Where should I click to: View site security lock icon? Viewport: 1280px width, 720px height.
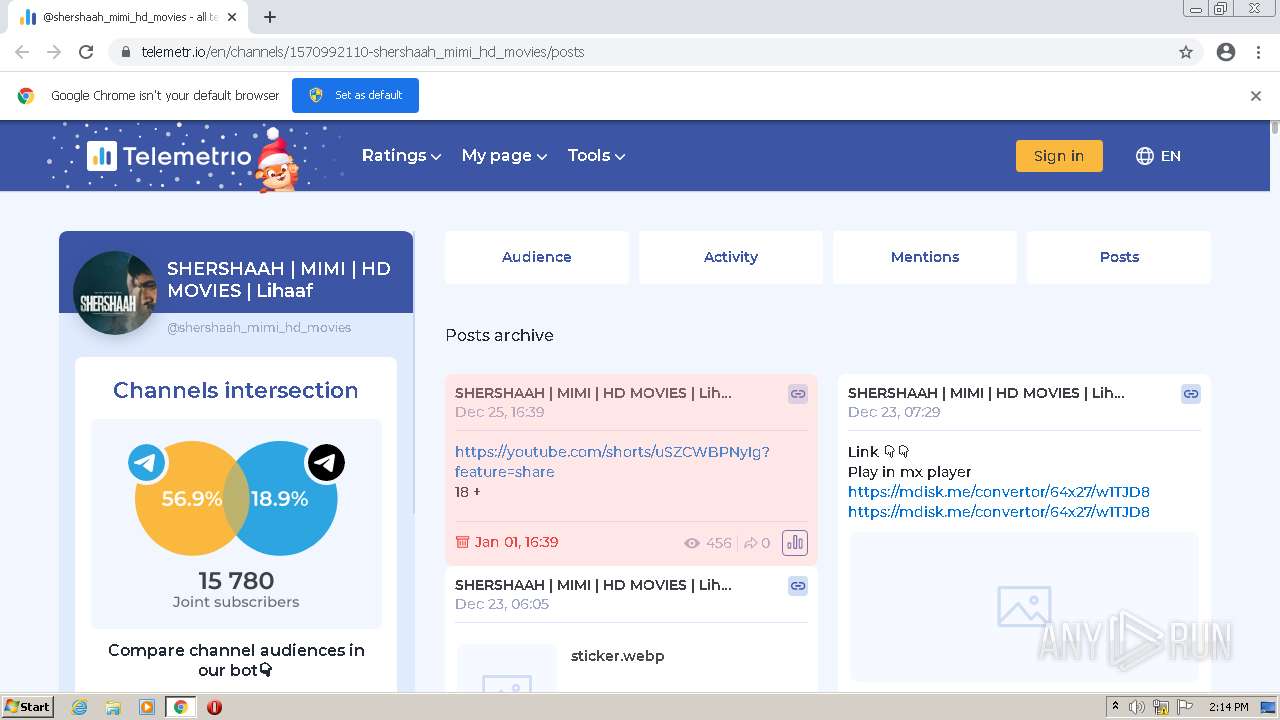point(126,52)
